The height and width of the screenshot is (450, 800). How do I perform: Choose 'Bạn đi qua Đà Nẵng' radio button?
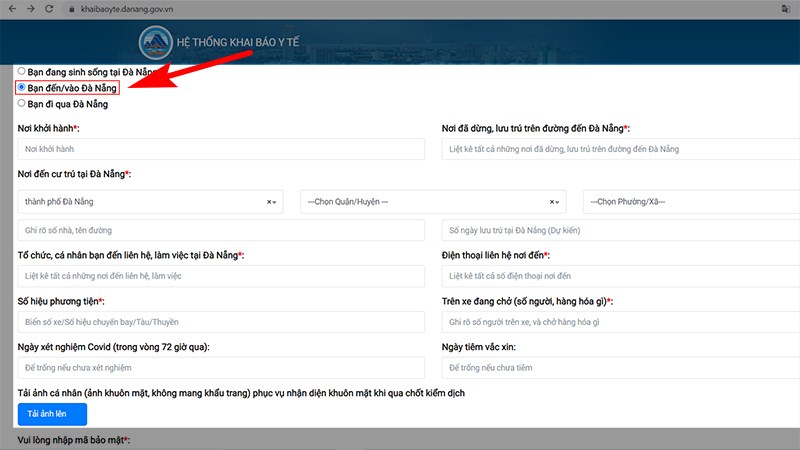[x=21, y=103]
